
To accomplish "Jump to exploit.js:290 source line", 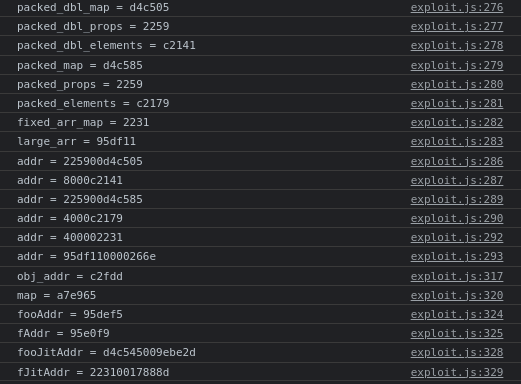I will click(x=457, y=219).
